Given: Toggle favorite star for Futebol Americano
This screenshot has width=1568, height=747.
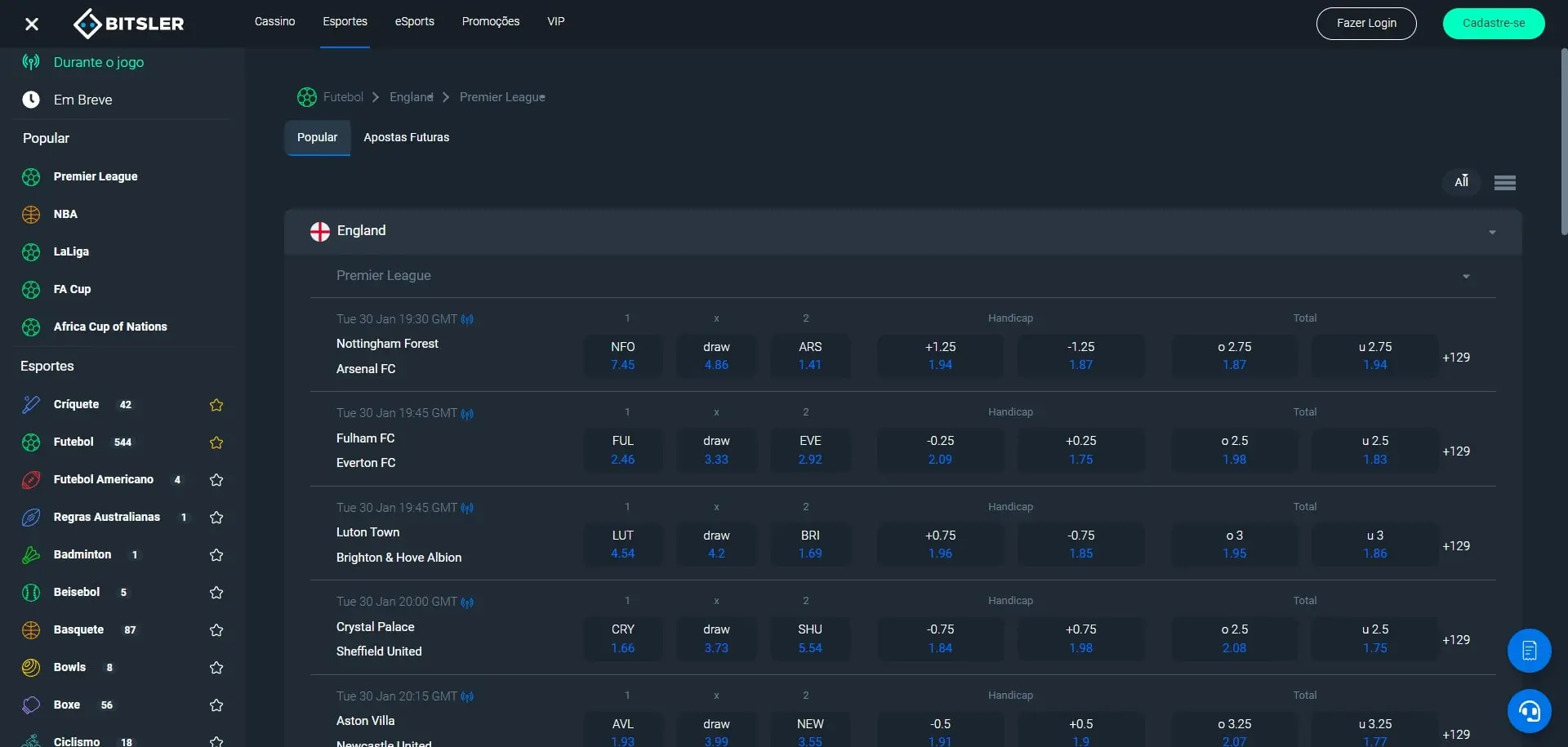Looking at the screenshot, I should pyautogui.click(x=216, y=480).
